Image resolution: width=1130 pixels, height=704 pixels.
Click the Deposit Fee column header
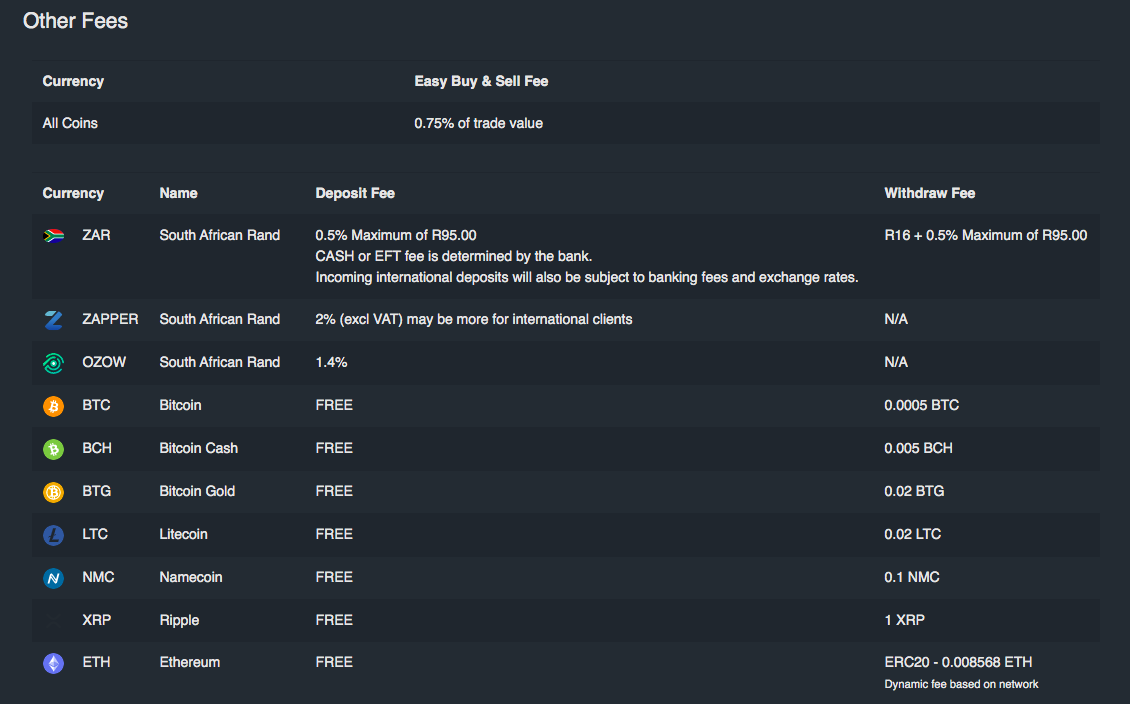355,193
